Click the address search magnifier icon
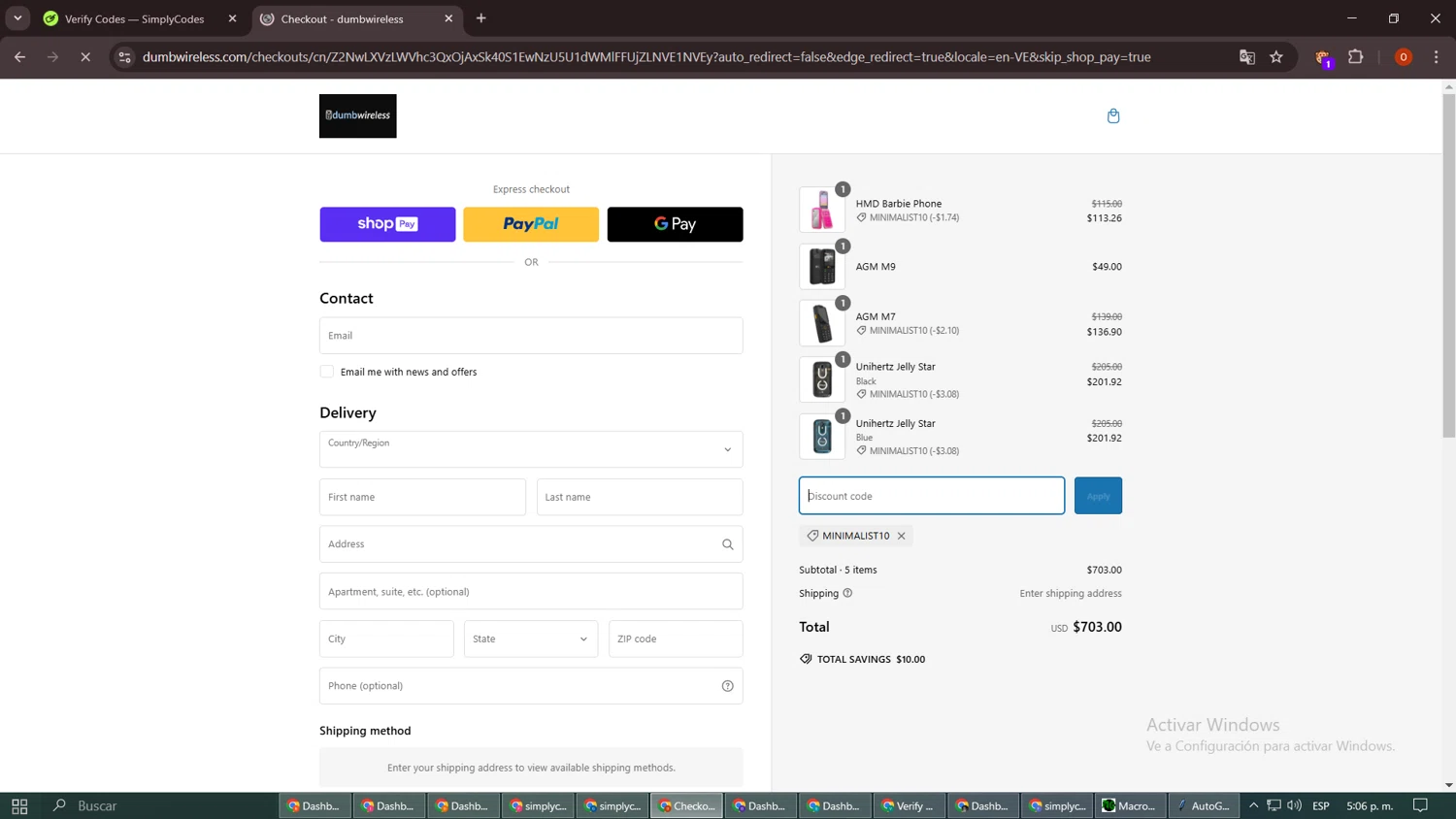 [x=727, y=544]
